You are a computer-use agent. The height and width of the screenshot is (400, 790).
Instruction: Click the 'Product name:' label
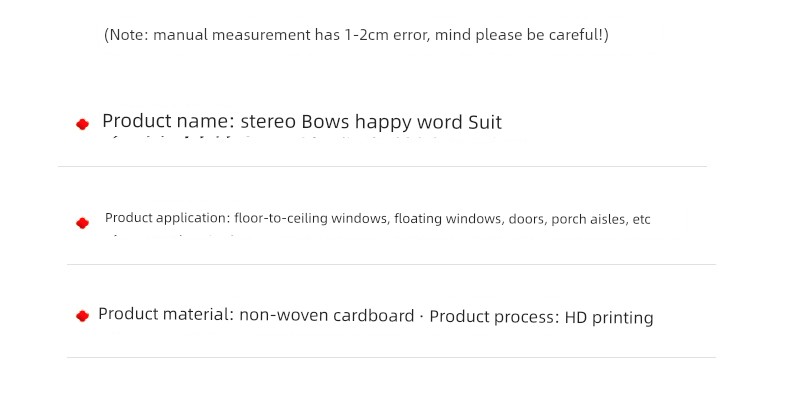(168, 122)
